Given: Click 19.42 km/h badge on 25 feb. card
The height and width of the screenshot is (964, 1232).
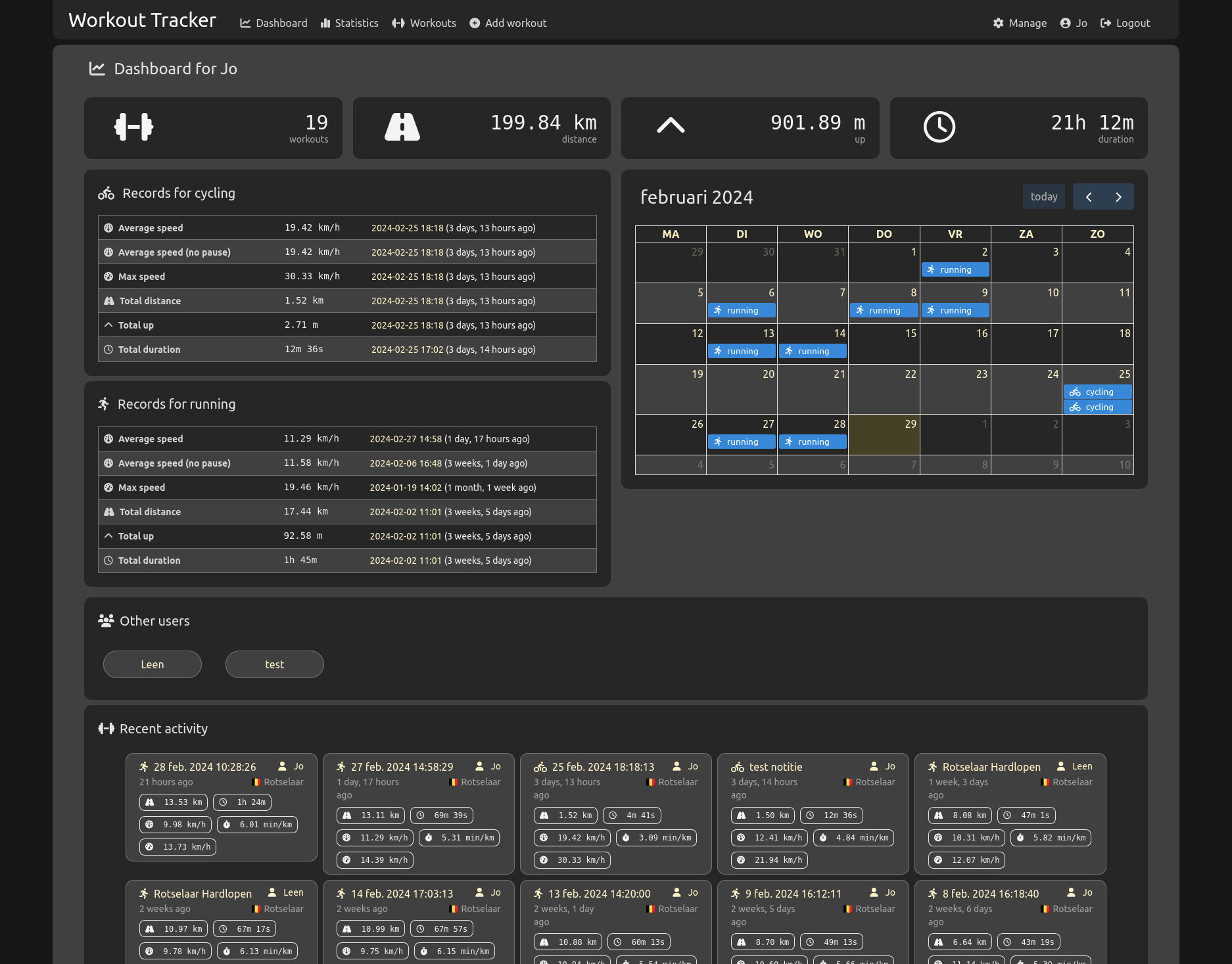Looking at the screenshot, I should 572,838.
